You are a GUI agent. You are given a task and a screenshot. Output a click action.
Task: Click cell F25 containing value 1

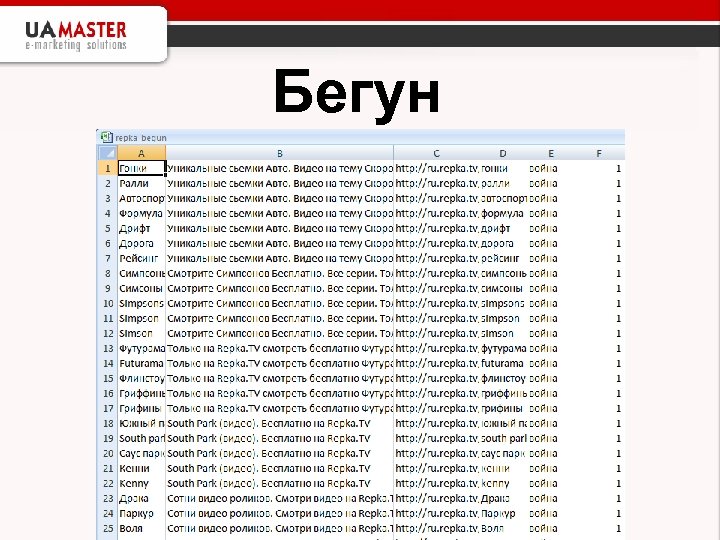tap(599, 529)
